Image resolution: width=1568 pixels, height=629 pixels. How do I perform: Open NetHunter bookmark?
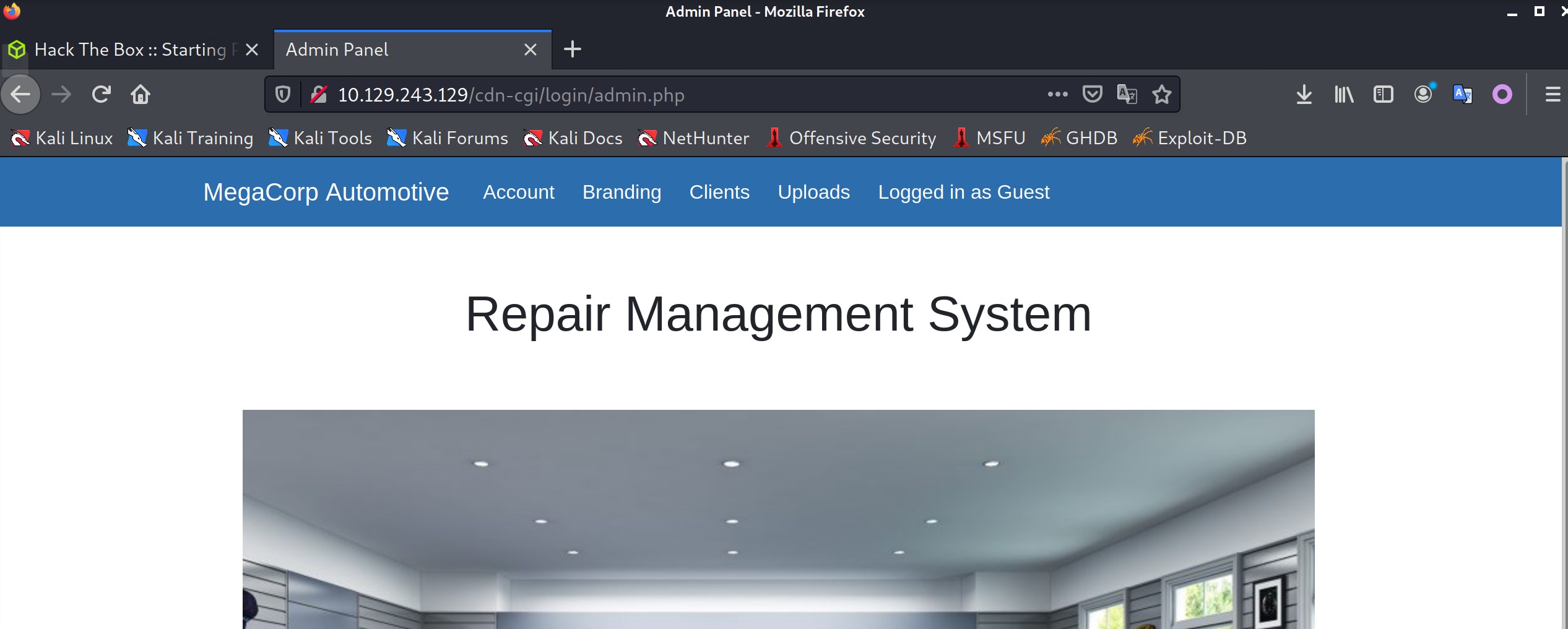[693, 138]
